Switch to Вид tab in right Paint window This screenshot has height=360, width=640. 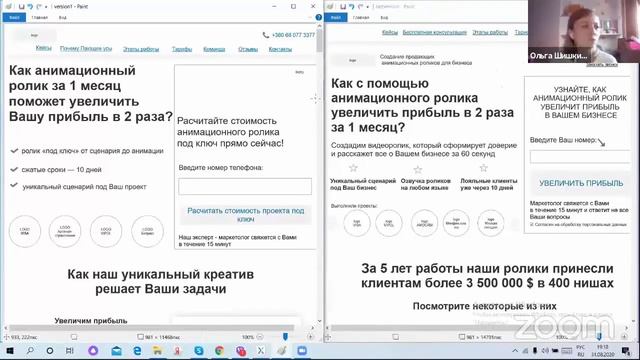[x=384, y=18]
